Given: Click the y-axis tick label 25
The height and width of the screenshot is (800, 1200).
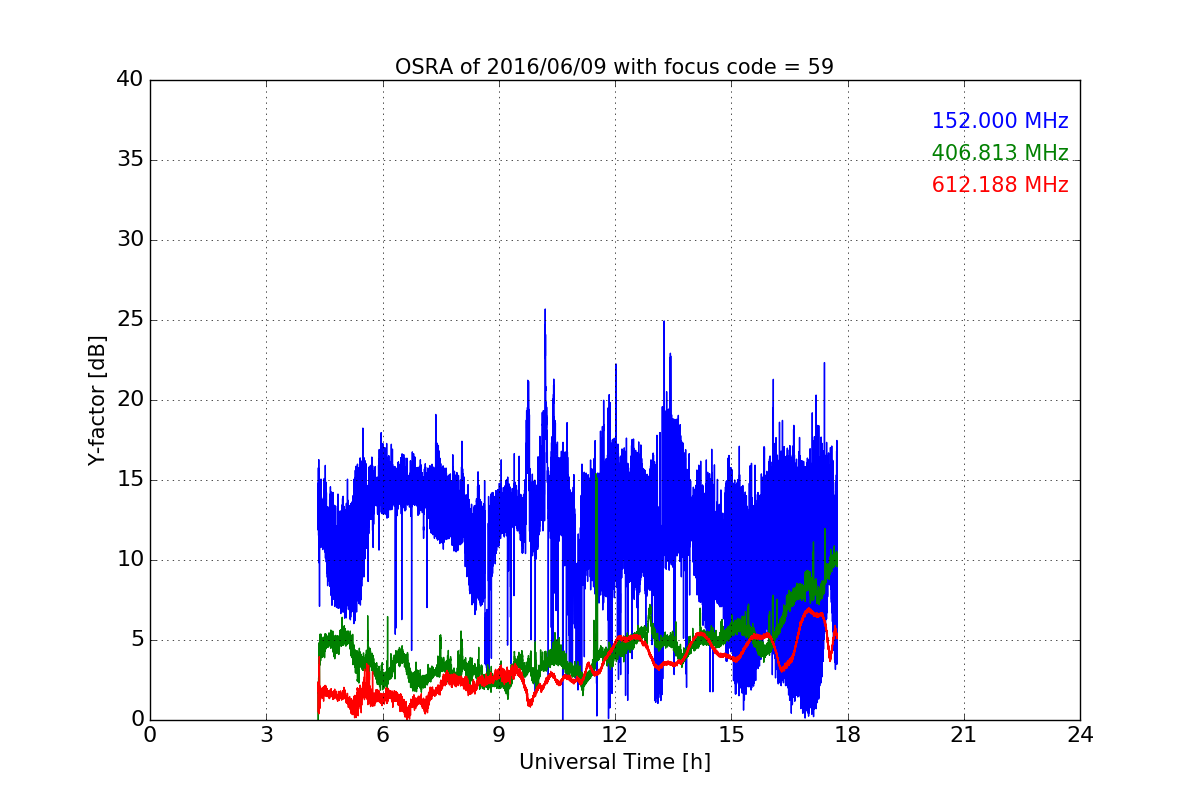Looking at the screenshot, I should (129, 320).
